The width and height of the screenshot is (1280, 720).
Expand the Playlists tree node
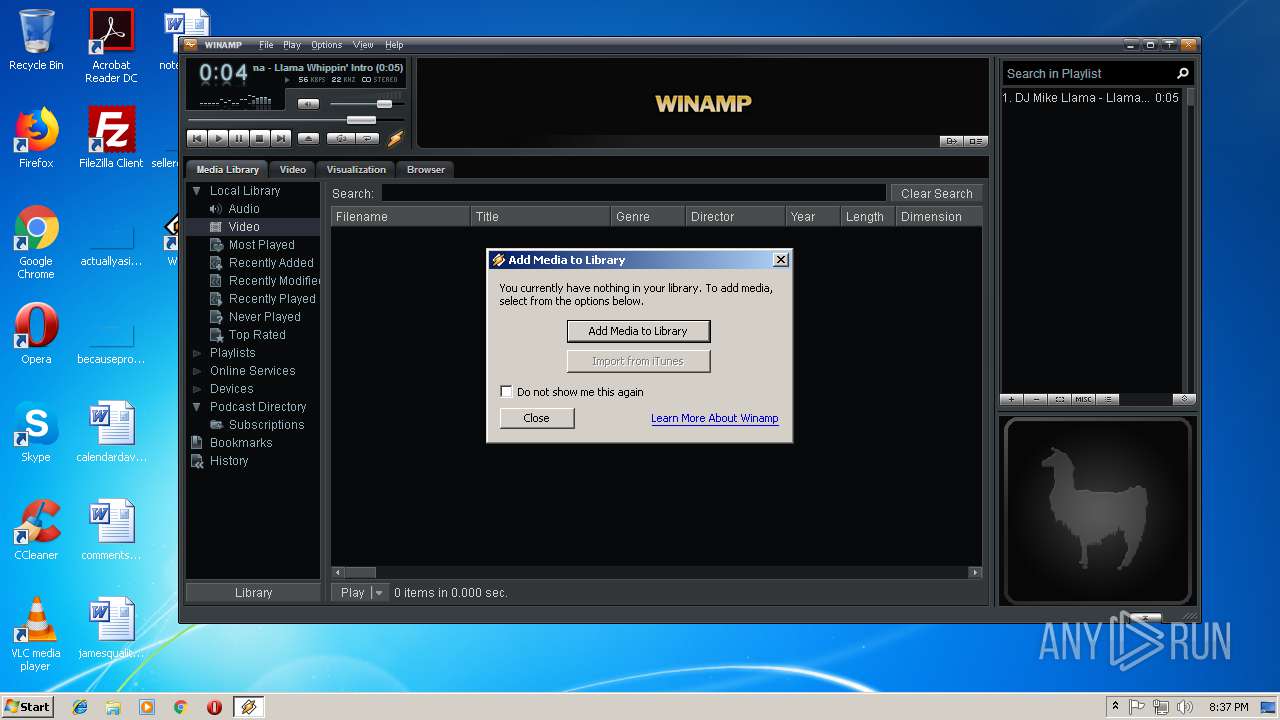click(197, 353)
